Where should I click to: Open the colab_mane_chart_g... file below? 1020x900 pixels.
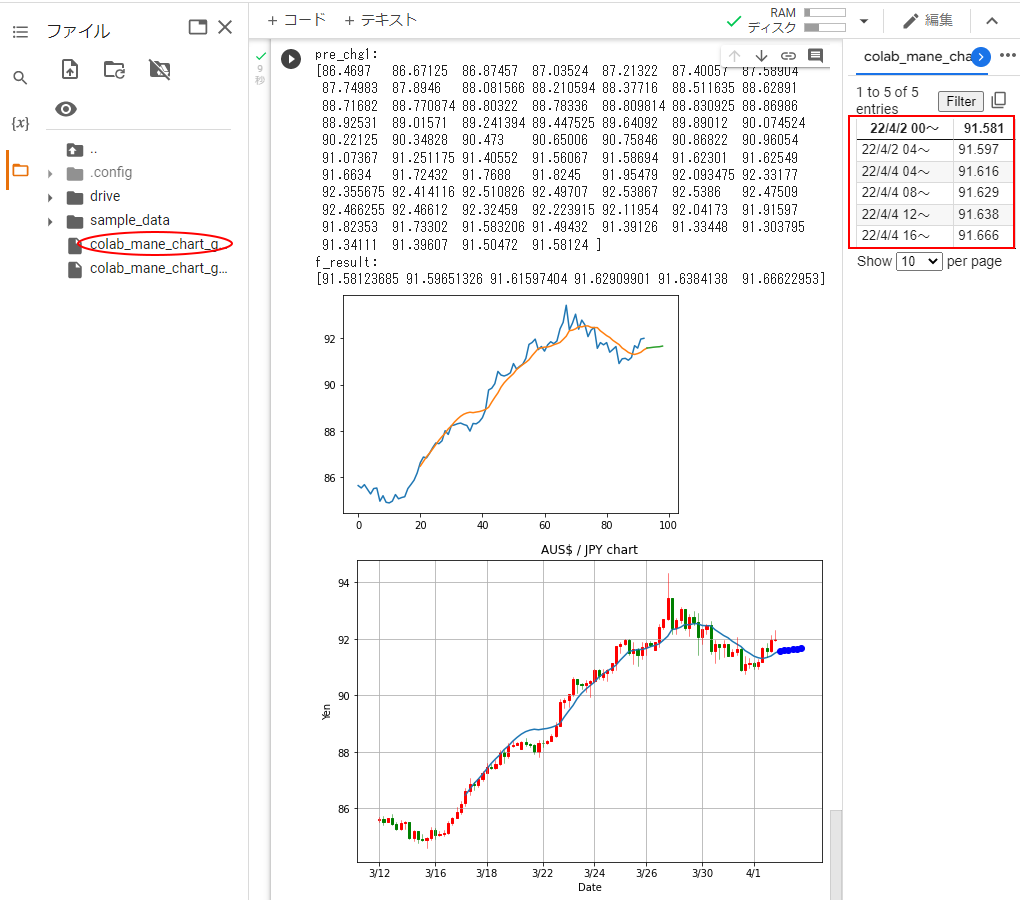(x=158, y=268)
